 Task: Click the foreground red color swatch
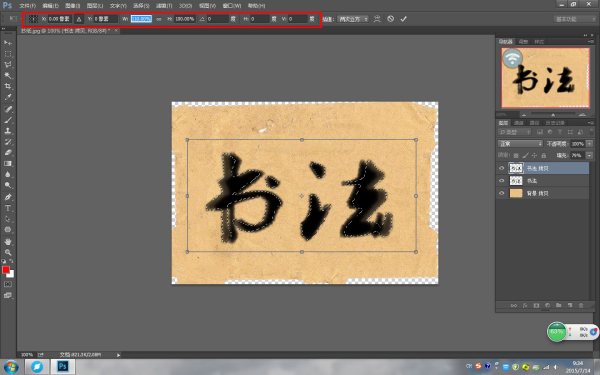[5, 270]
